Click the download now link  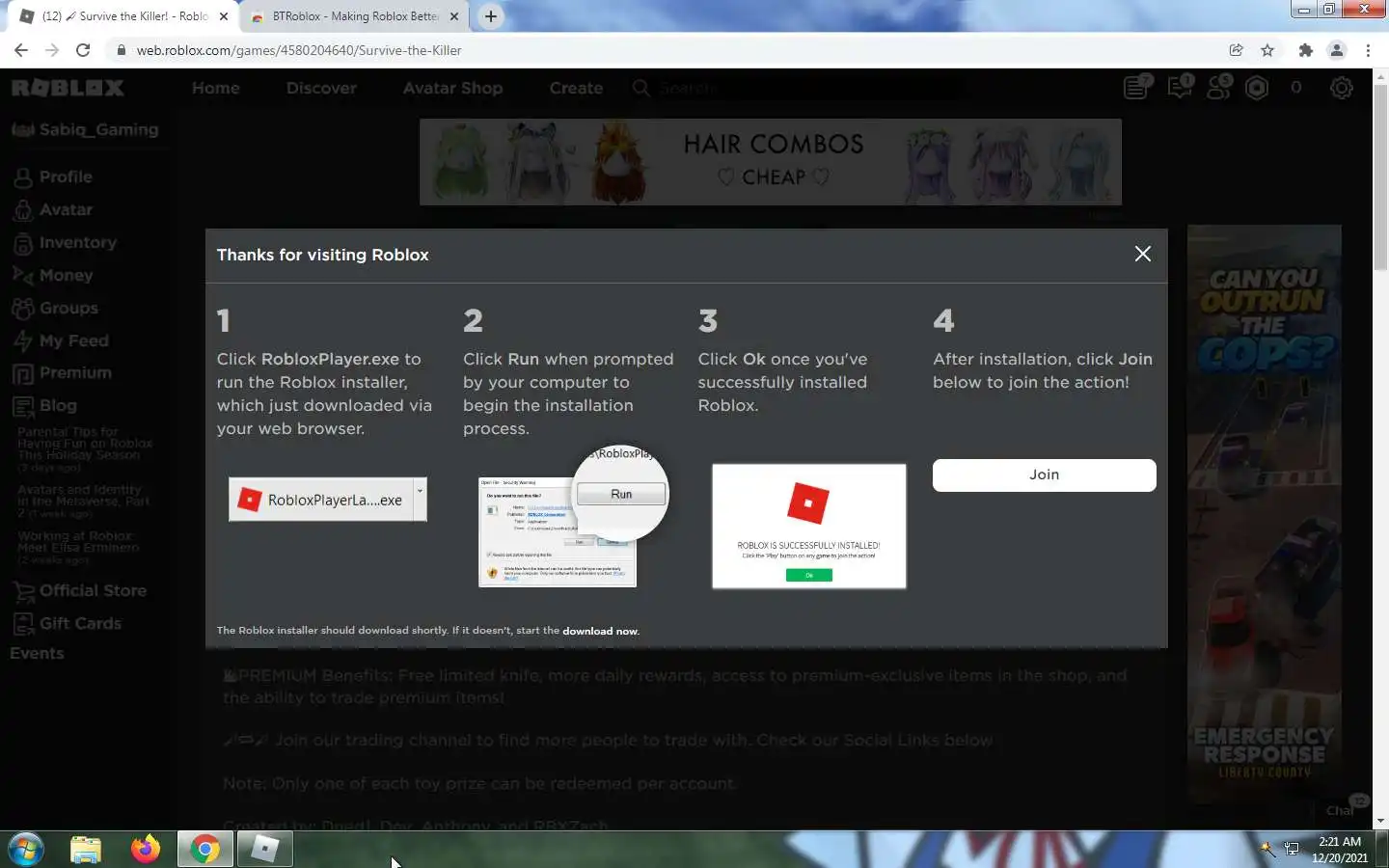point(600,631)
